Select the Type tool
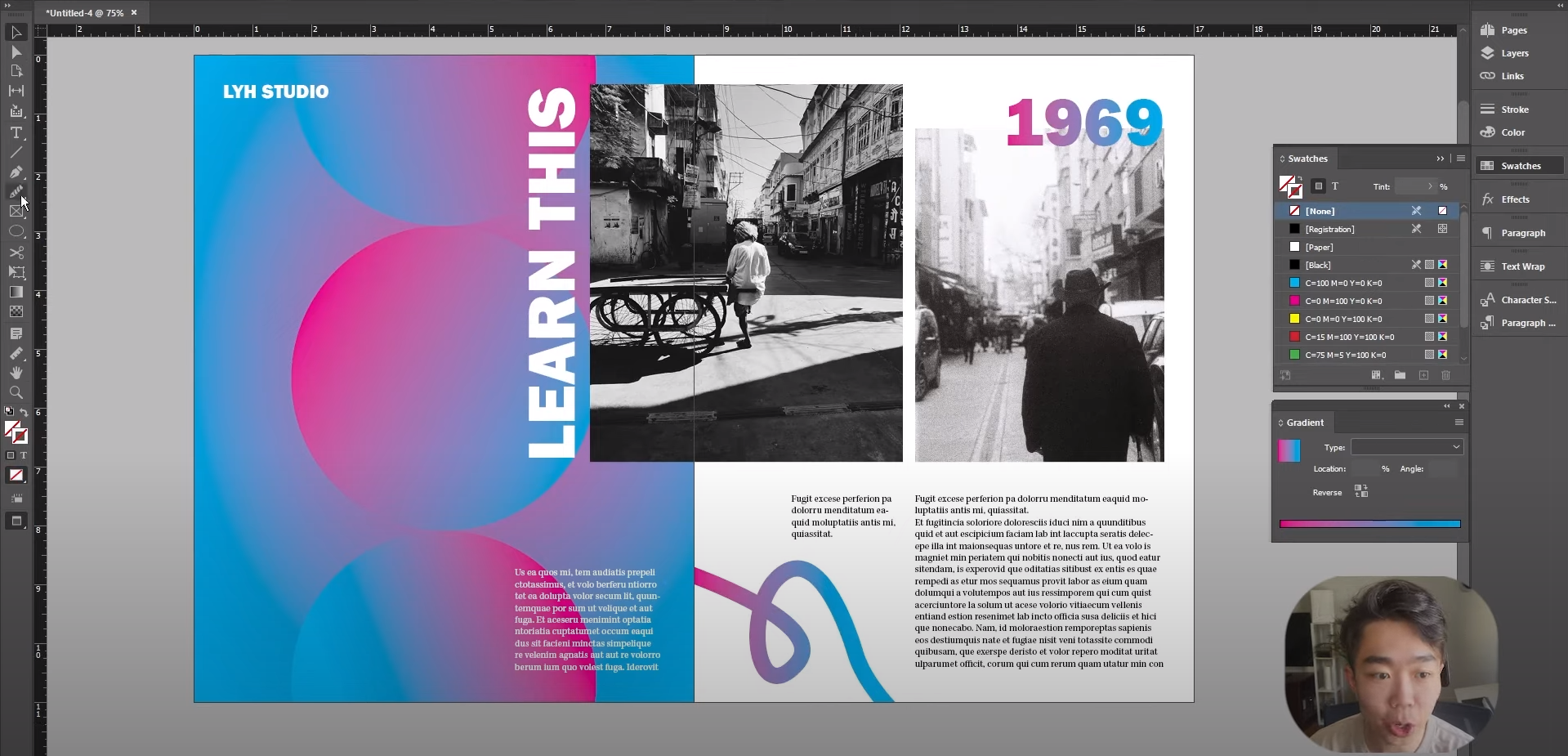The width and height of the screenshot is (1568, 756). pos(16,132)
